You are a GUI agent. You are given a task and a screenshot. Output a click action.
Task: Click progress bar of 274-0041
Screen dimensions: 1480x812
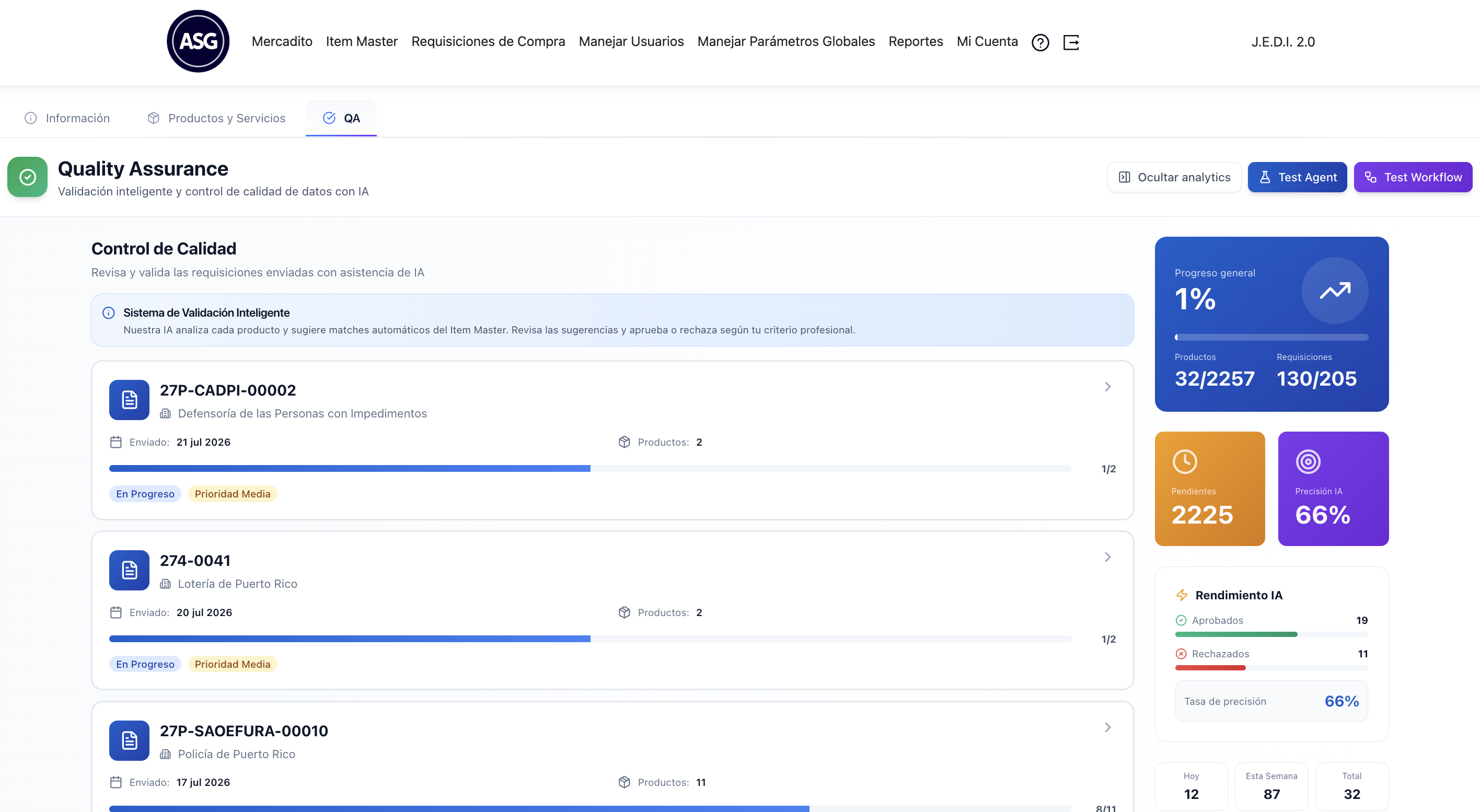tap(590, 639)
